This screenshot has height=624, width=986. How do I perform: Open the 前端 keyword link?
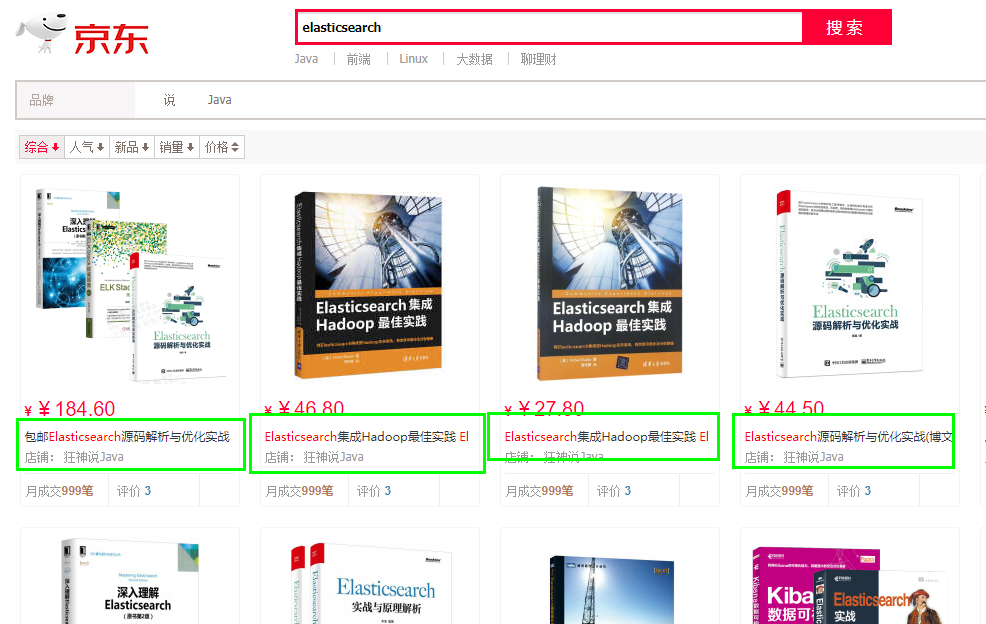tap(358, 59)
